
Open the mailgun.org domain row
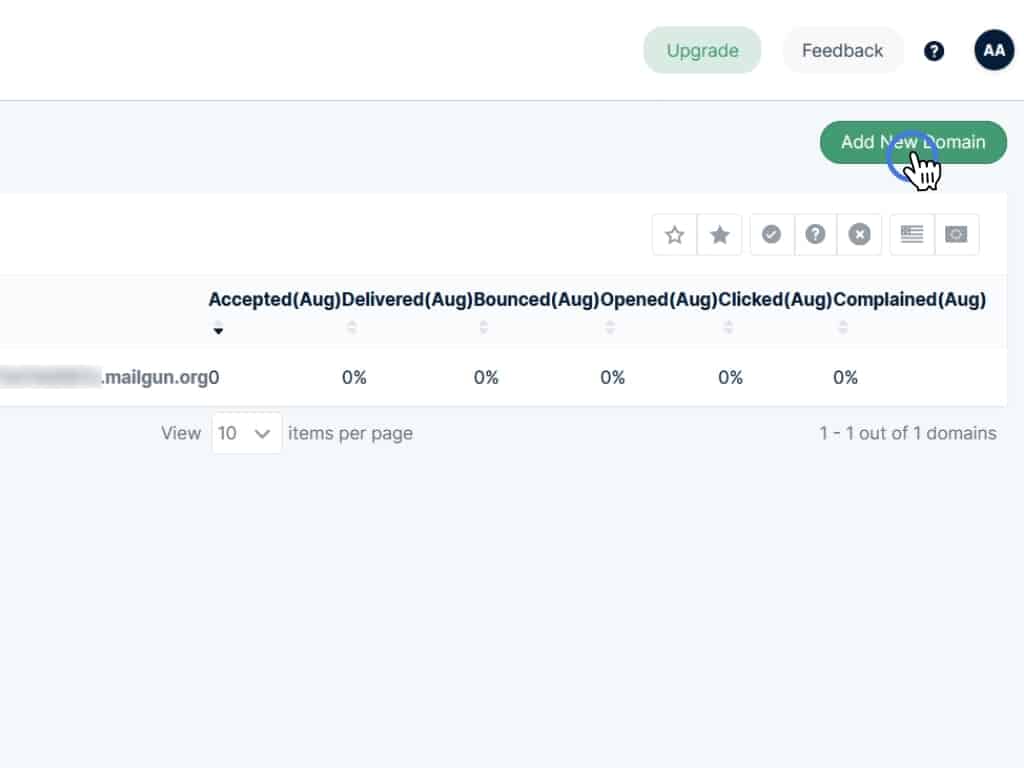[x=155, y=377]
